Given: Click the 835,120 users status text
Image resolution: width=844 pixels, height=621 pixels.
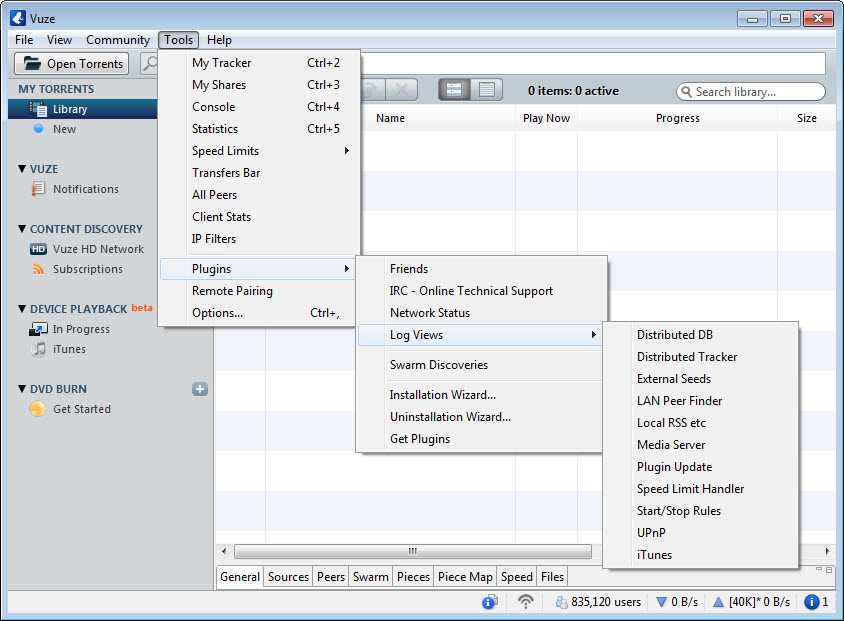Looking at the screenshot, I should (606, 602).
